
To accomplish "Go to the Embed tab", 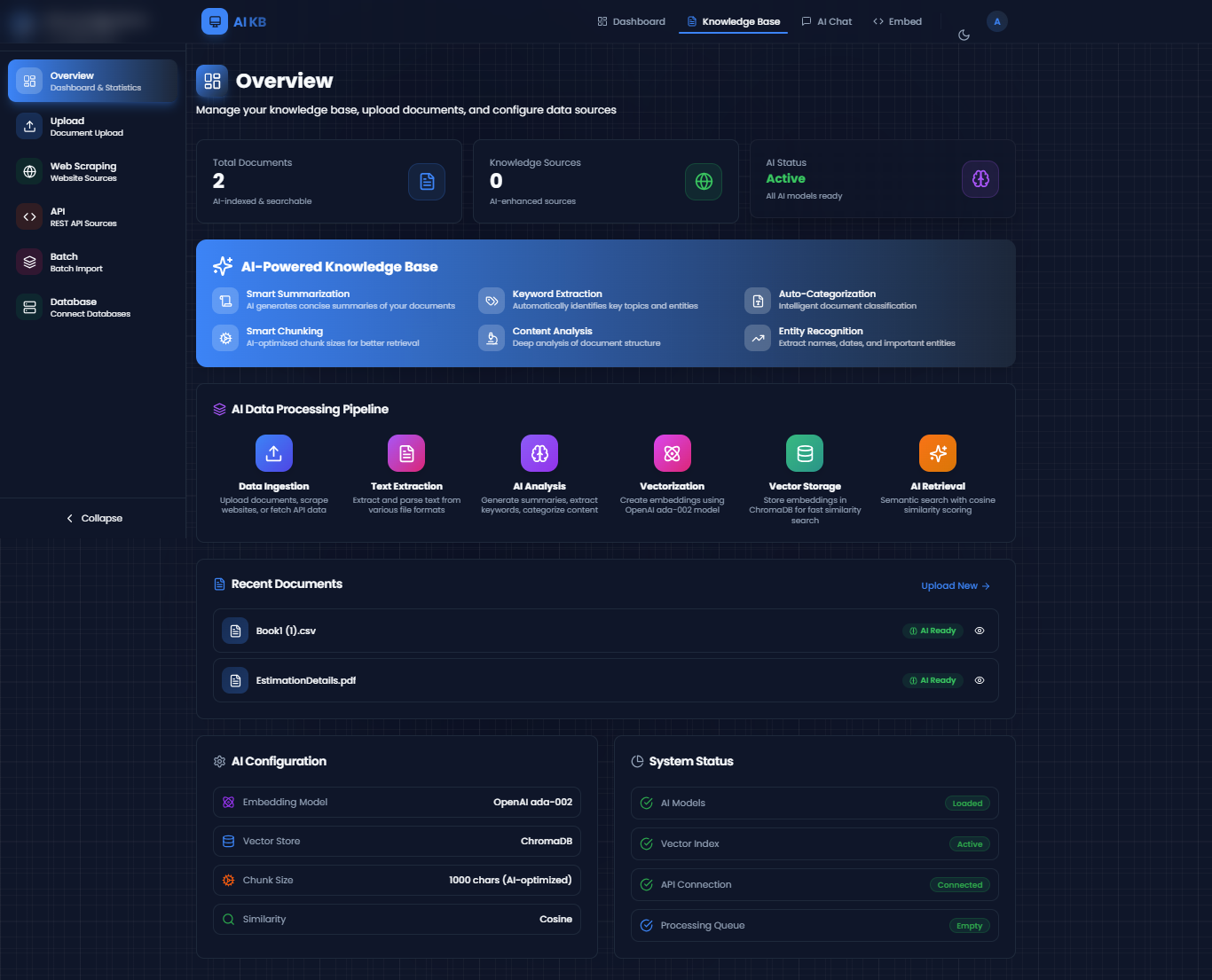I will pyautogui.click(x=897, y=21).
